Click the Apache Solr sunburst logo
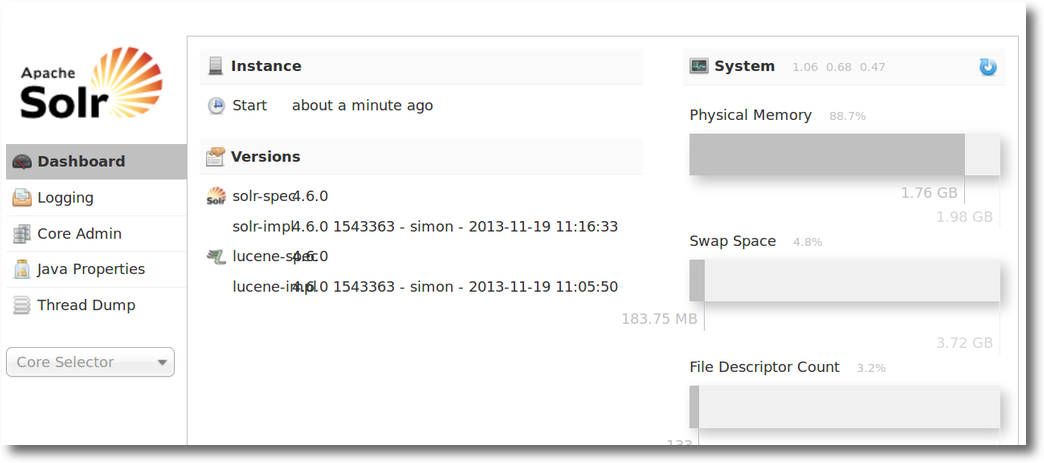This screenshot has height=463, width=1044. coord(91,83)
